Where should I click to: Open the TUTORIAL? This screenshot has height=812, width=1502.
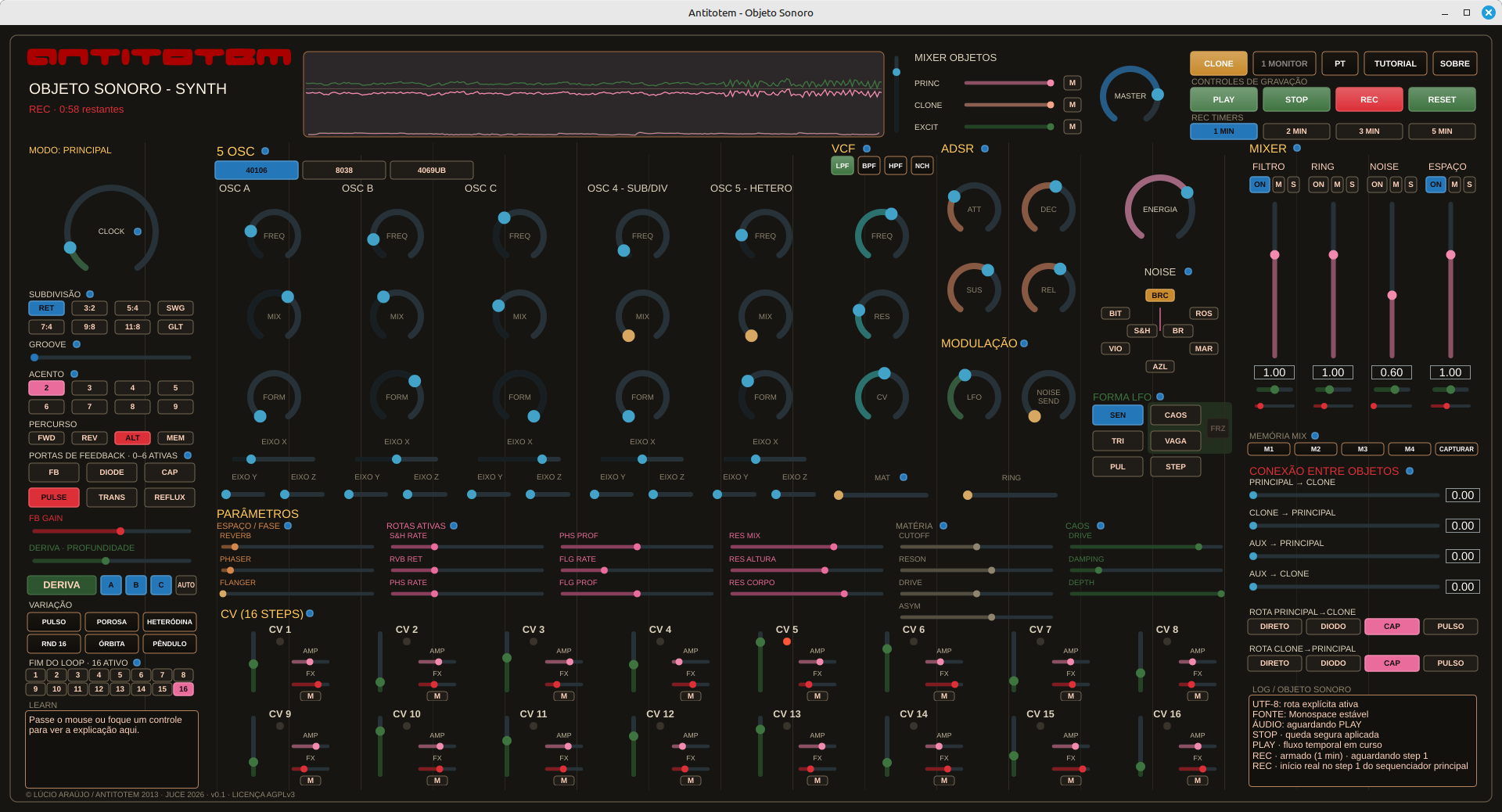point(1395,63)
